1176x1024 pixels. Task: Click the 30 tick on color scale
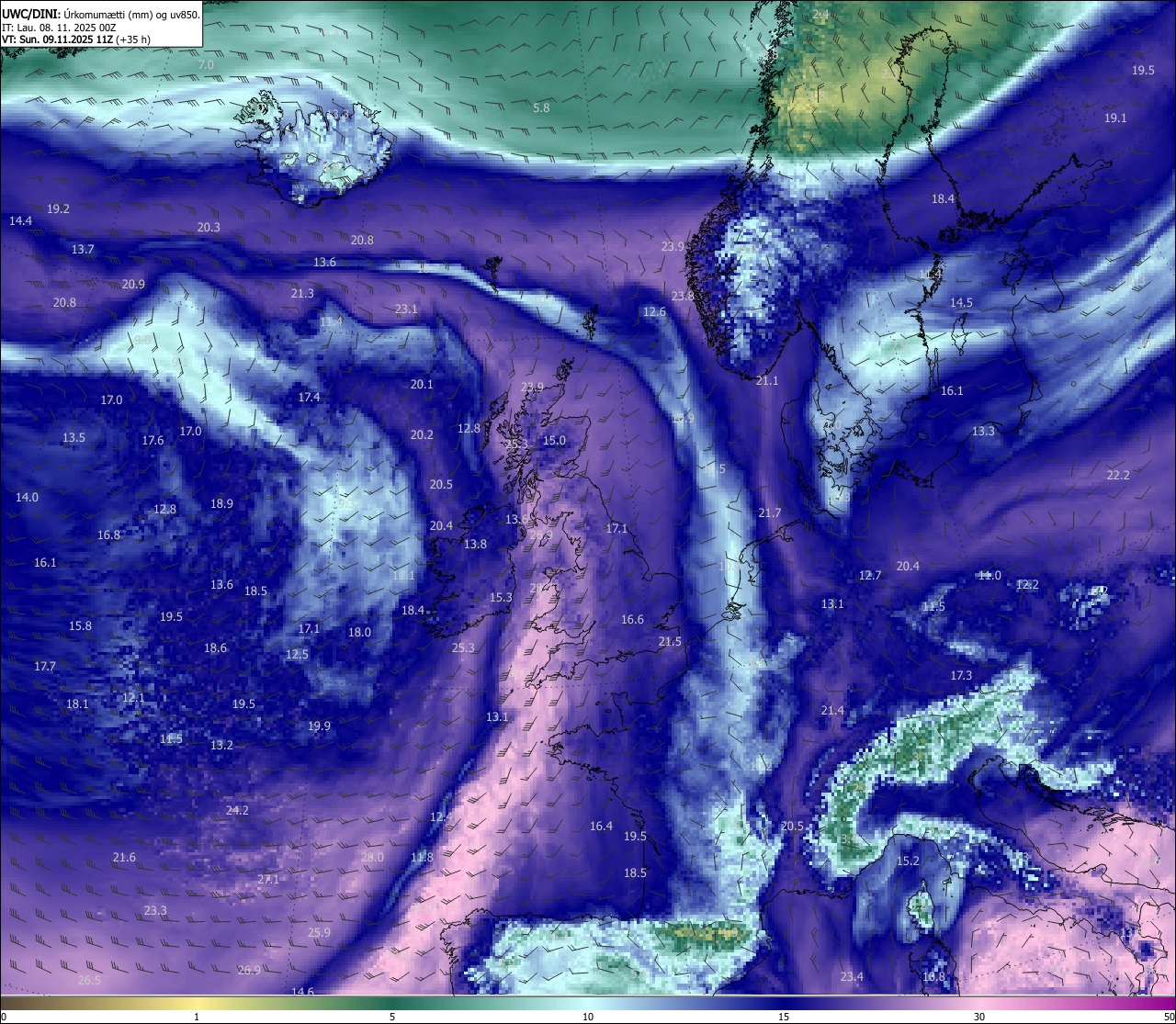(x=979, y=1016)
